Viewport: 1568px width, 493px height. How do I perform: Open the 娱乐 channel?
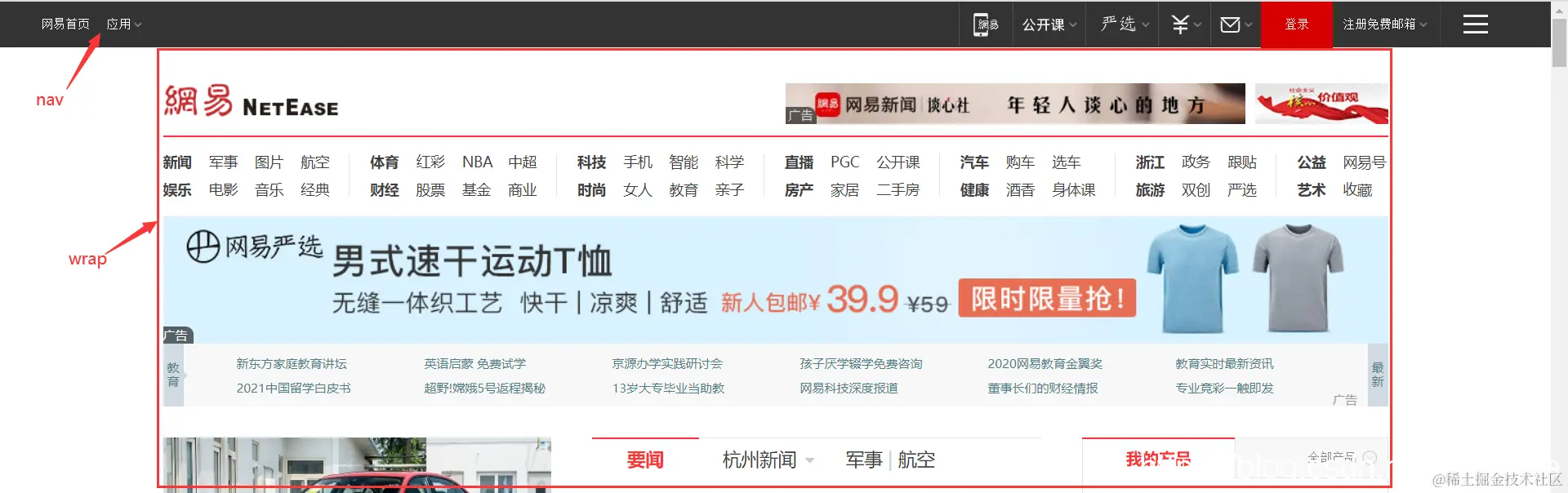177,190
